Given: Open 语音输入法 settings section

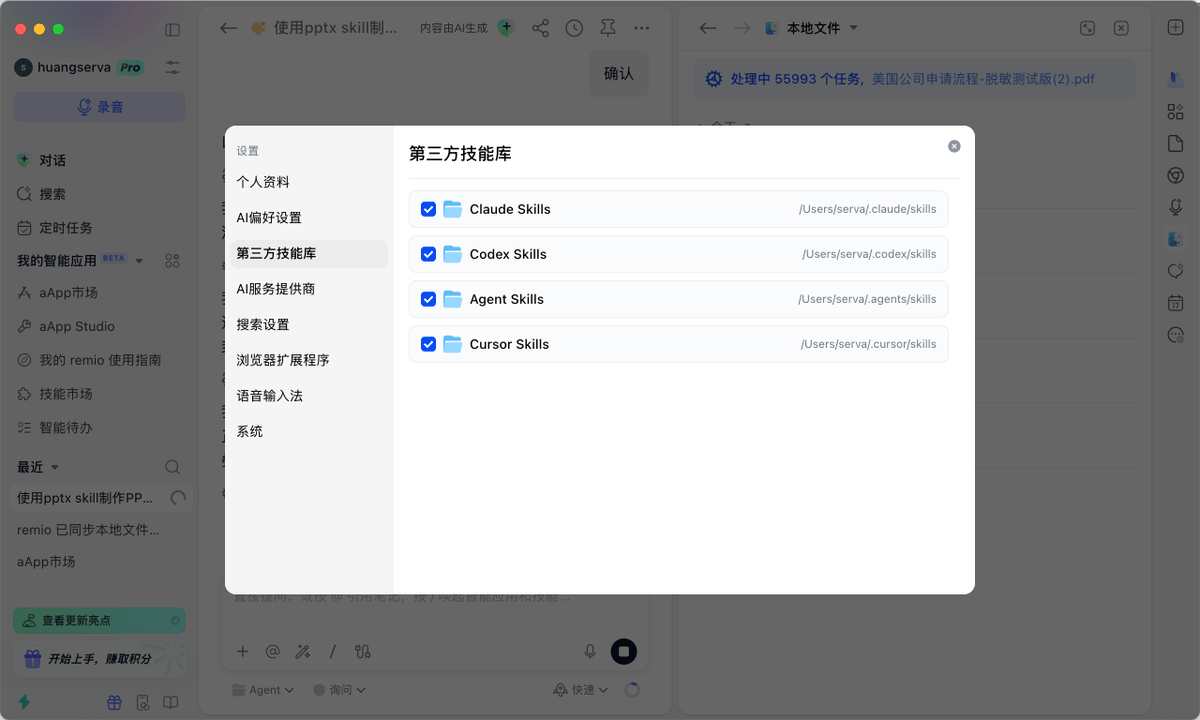Looking at the screenshot, I should pos(309,396).
